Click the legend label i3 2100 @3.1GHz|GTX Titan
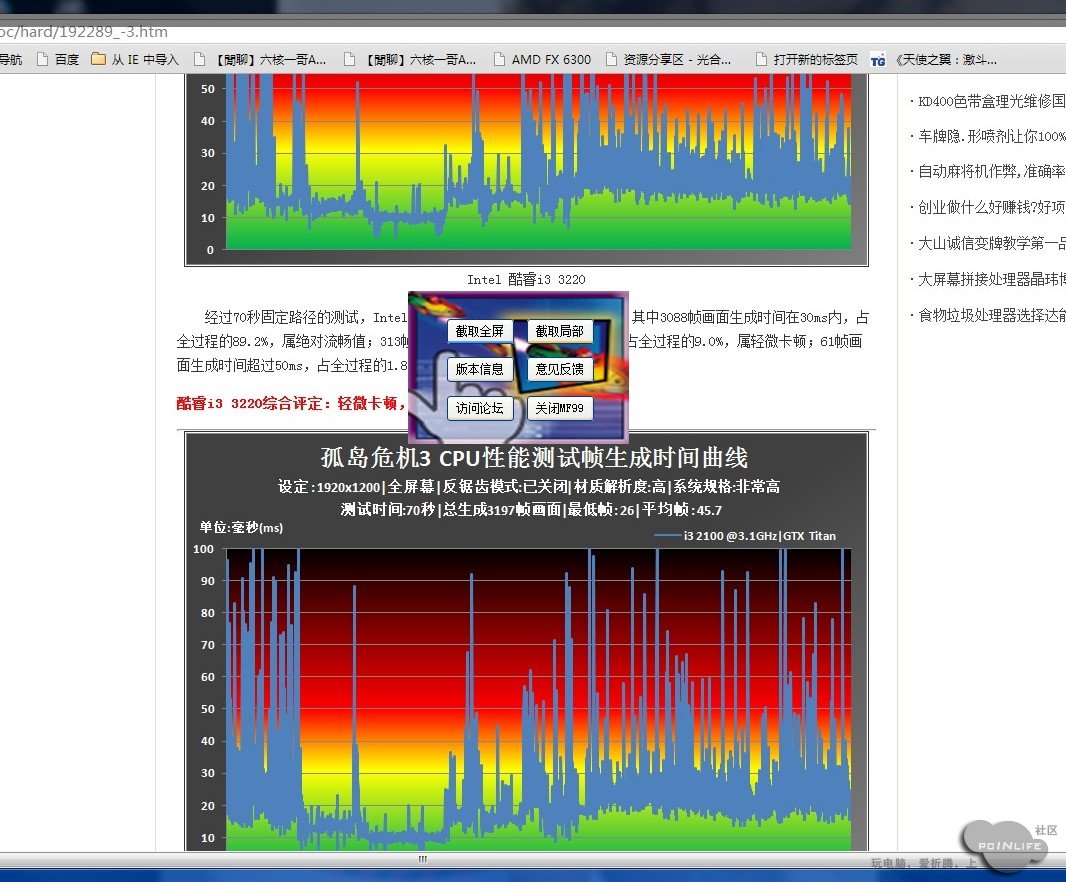Viewport: 1066px width, 882px height. coord(759,536)
